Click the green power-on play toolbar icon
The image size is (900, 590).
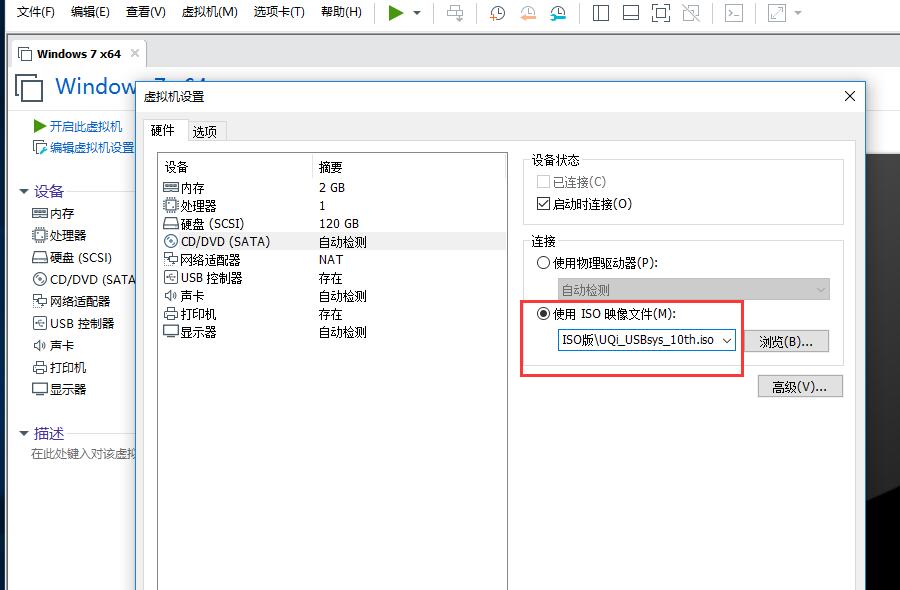395,13
